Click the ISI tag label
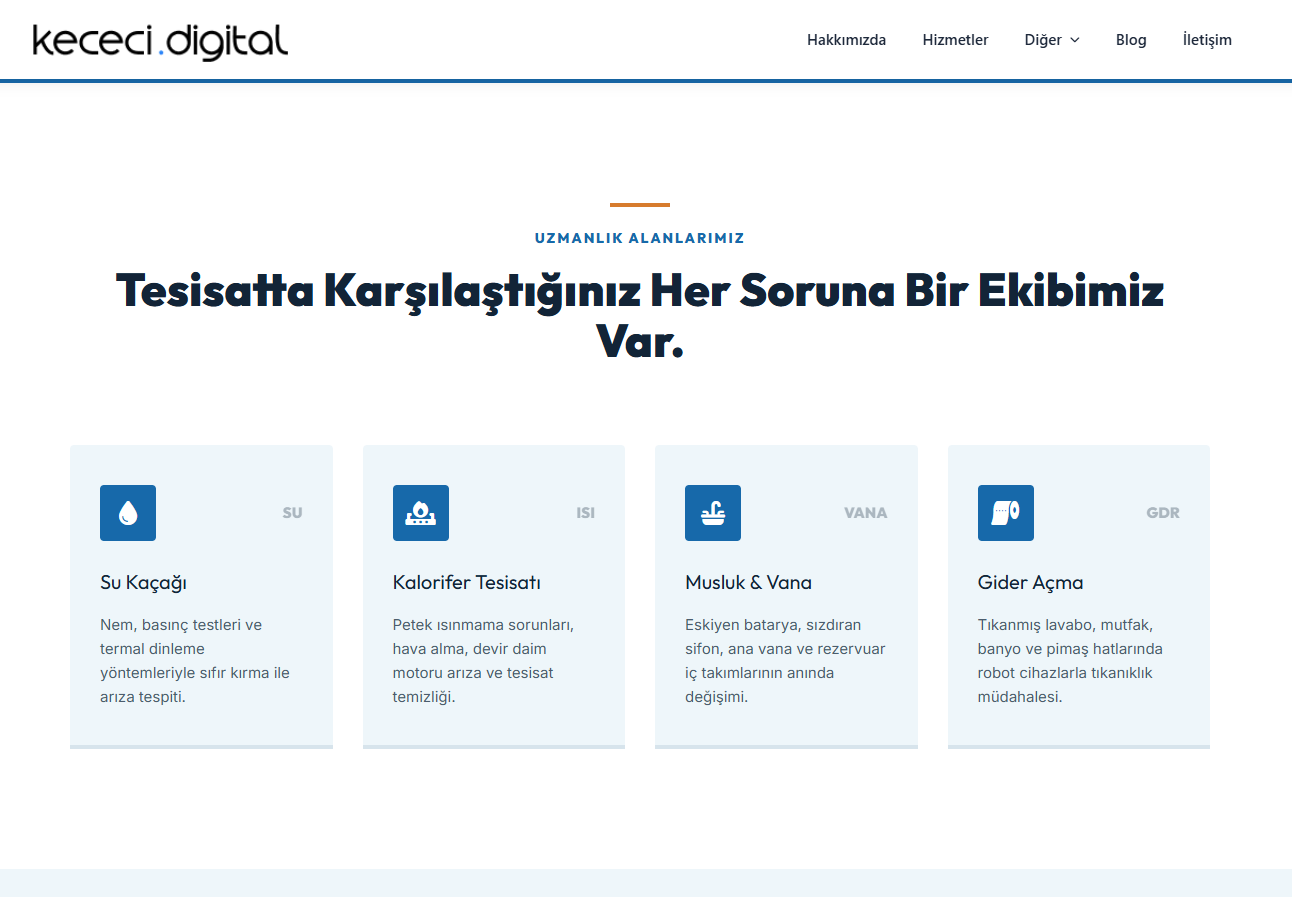This screenshot has height=897, width=1292. pyautogui.click(x=586, y=513)
